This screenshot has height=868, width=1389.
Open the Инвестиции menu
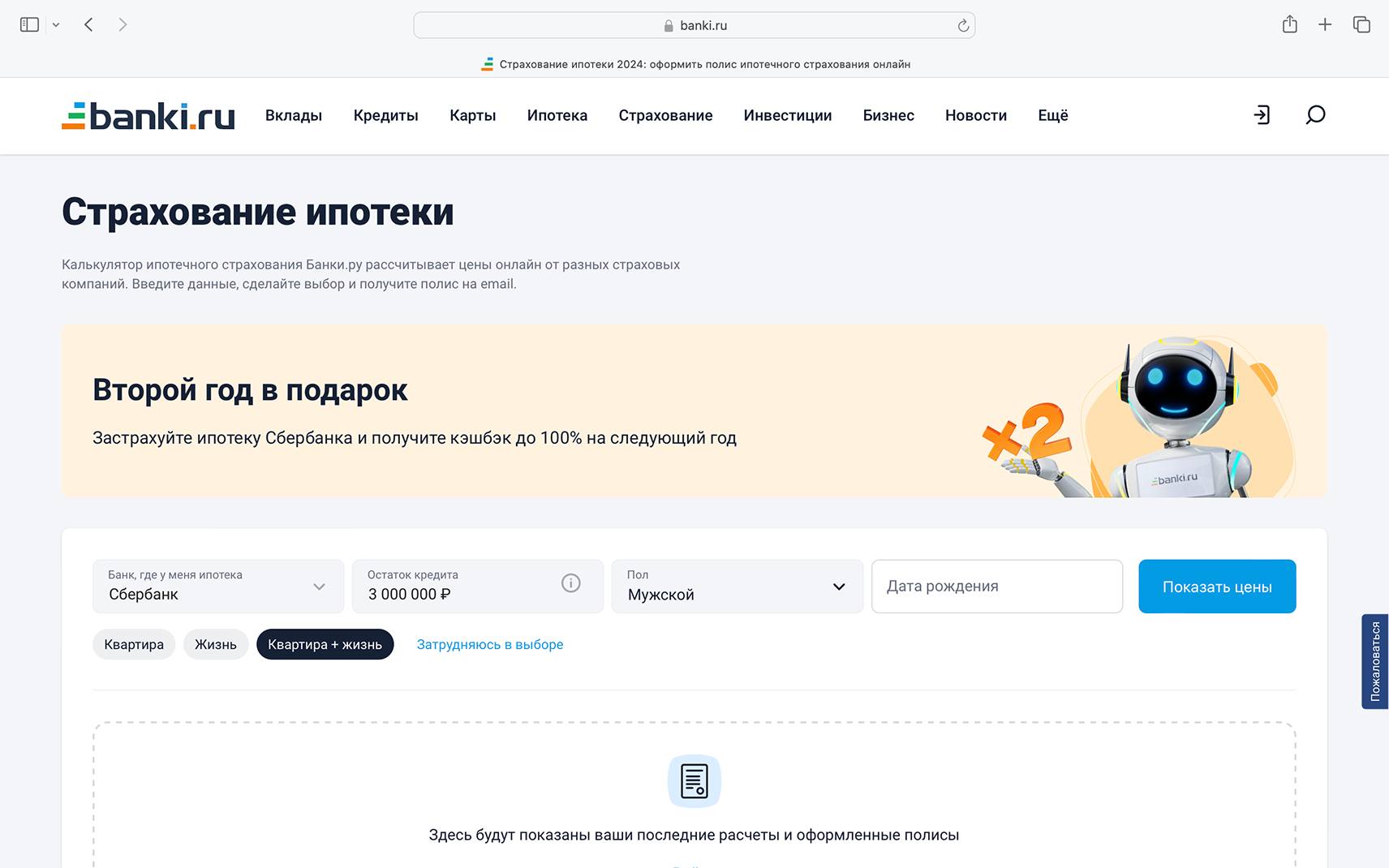788,115
